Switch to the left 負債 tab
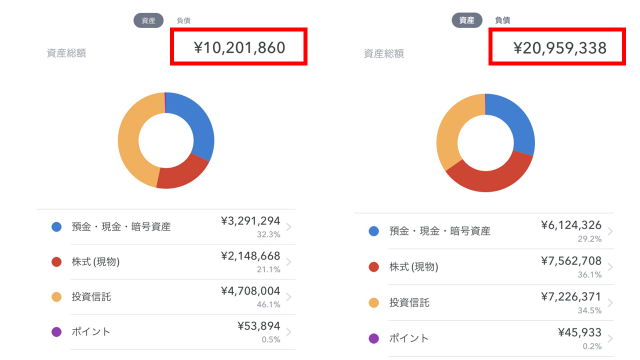This screenshot has width=640, height=360. [x=184, y=20]
